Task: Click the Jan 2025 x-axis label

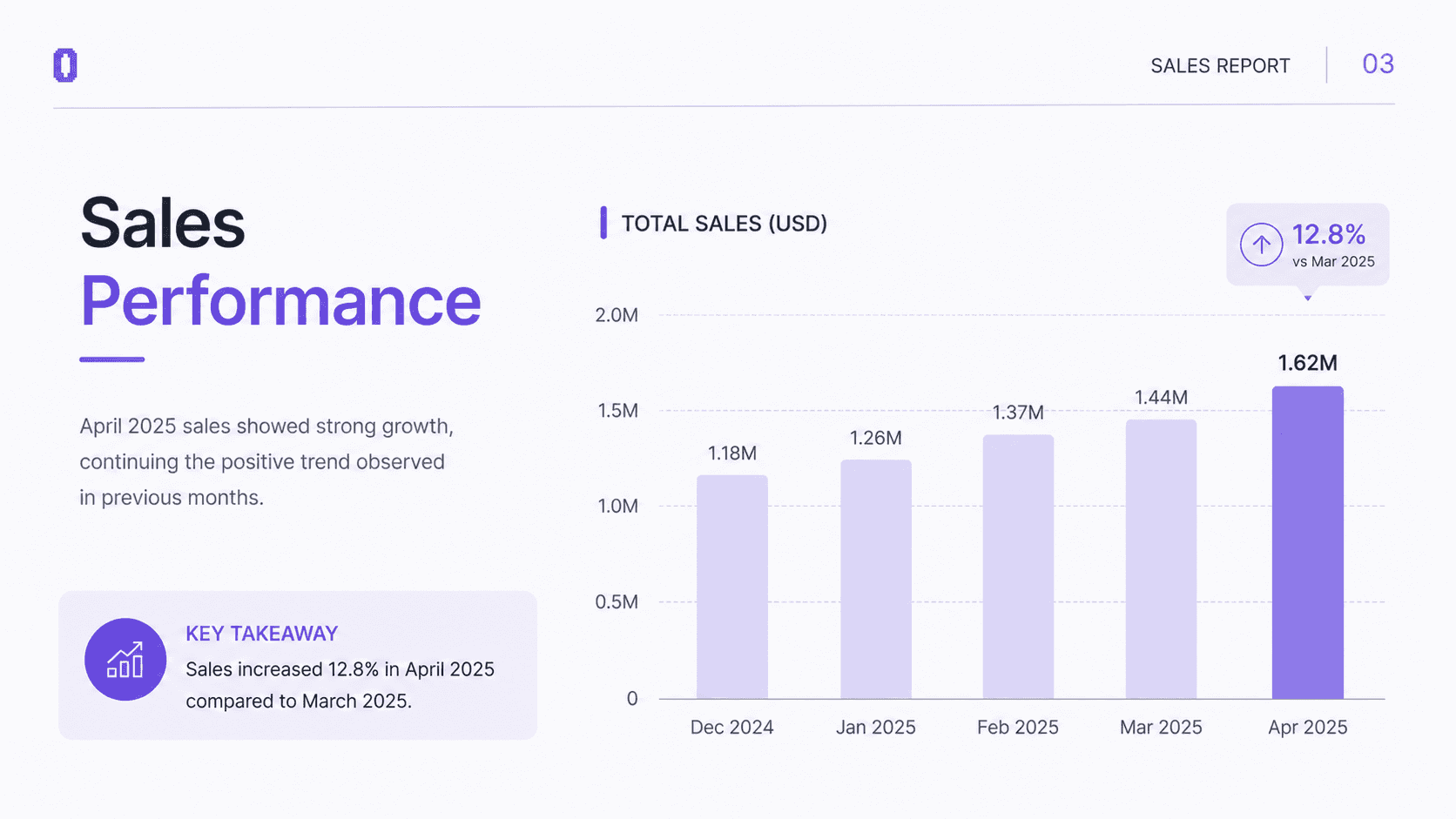Action: click(x=876, y=728)
